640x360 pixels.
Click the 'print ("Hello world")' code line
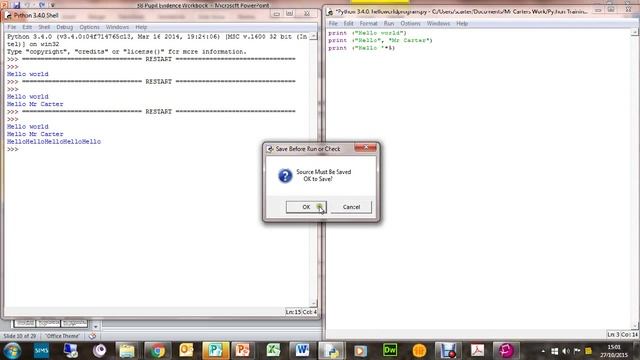coord(367,33)
